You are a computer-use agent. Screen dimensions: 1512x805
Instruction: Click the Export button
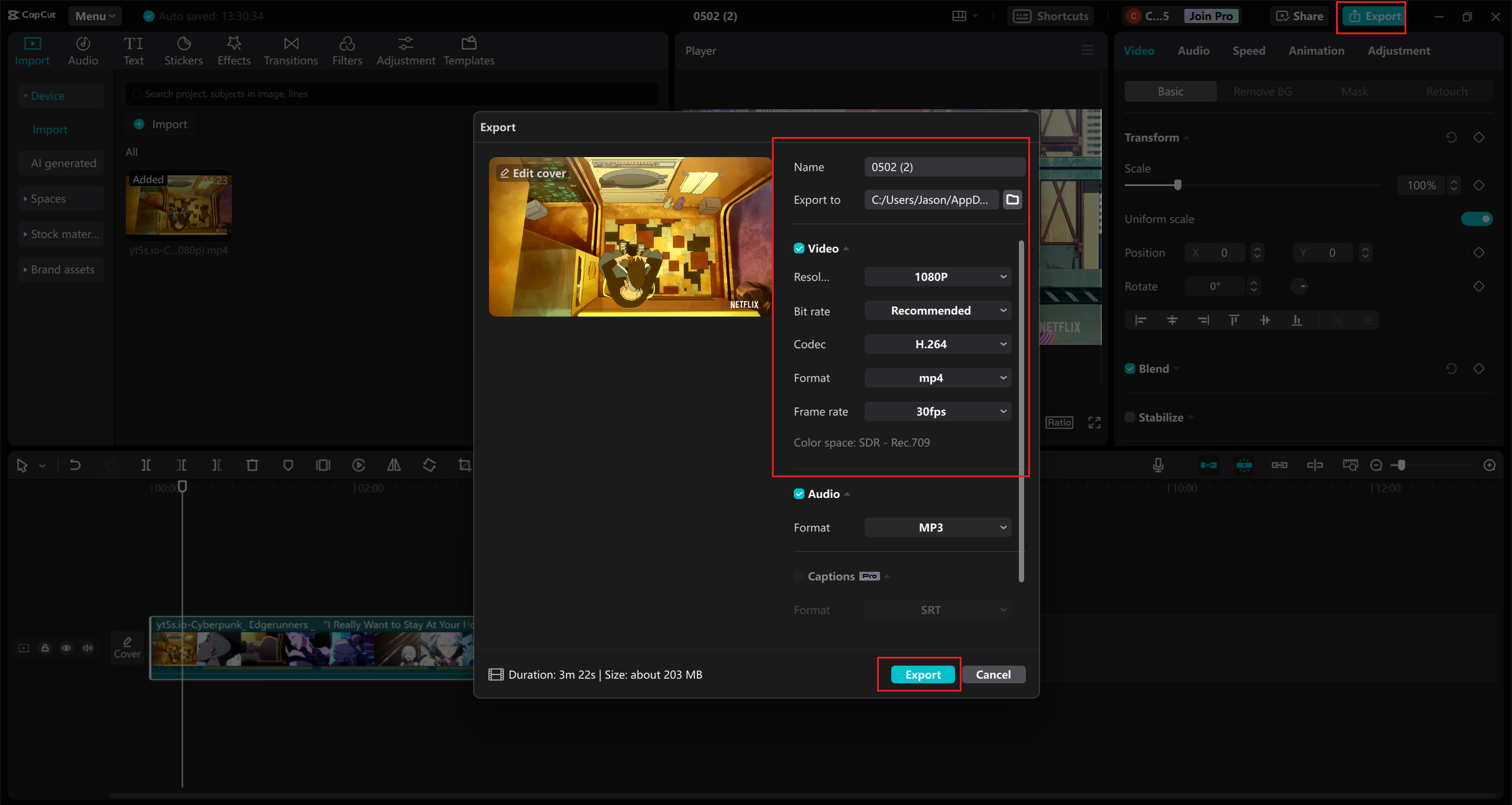[921, 674]
